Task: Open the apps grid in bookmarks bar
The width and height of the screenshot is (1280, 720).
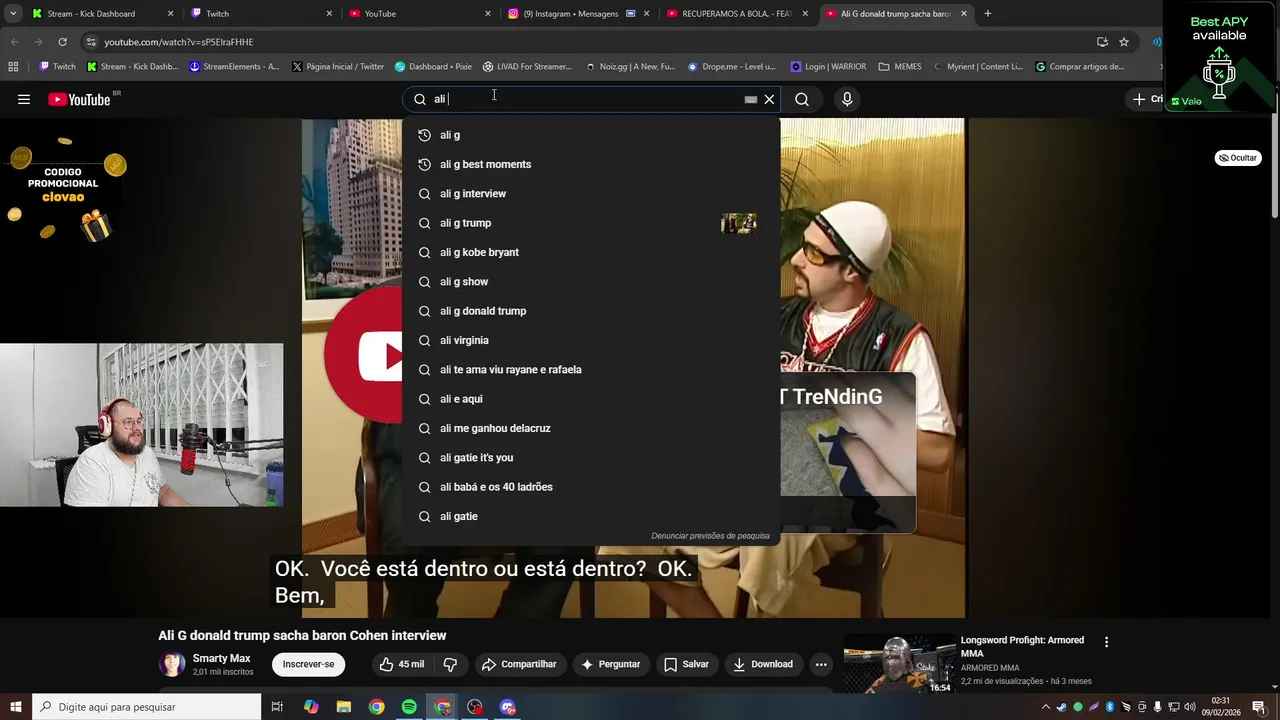Action: coord(13,67)
